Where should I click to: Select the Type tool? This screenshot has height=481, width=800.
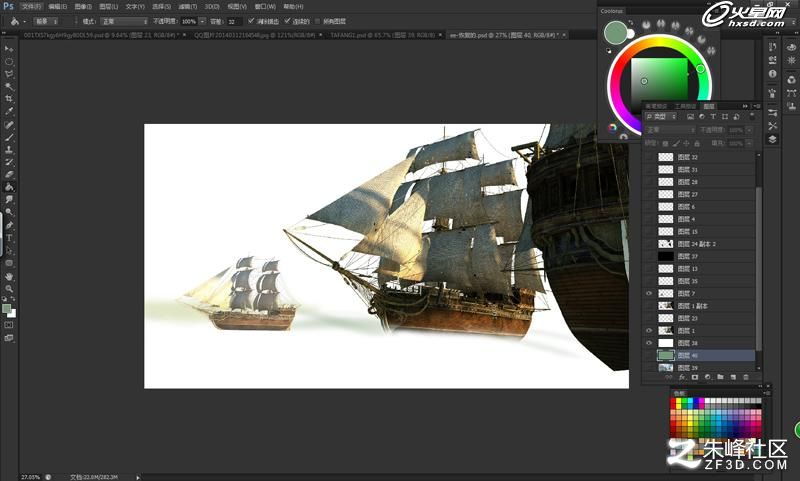tap(9, 238)
